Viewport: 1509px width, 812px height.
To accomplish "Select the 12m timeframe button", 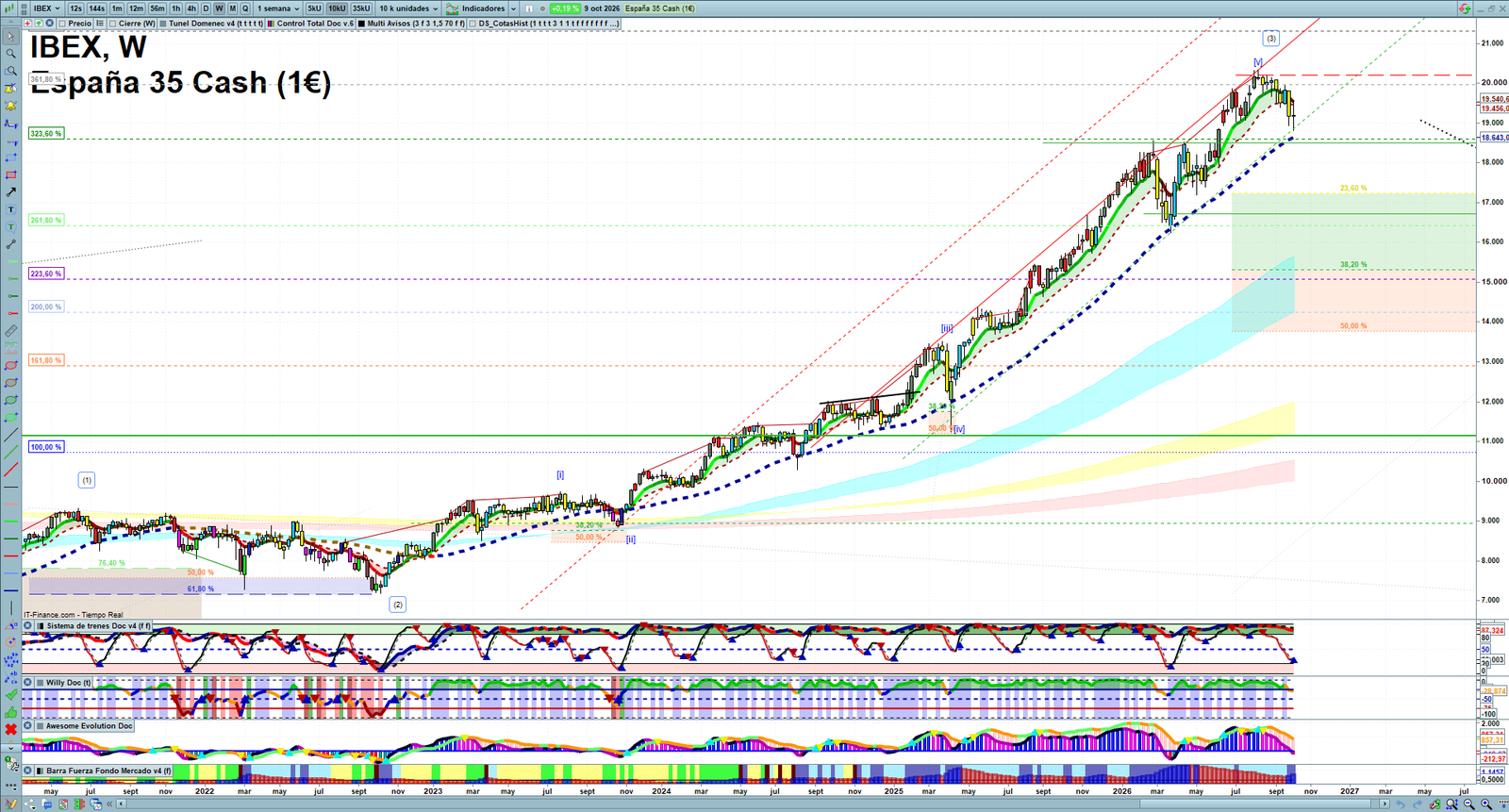I will pyautogui.click(x=136, y=8).
